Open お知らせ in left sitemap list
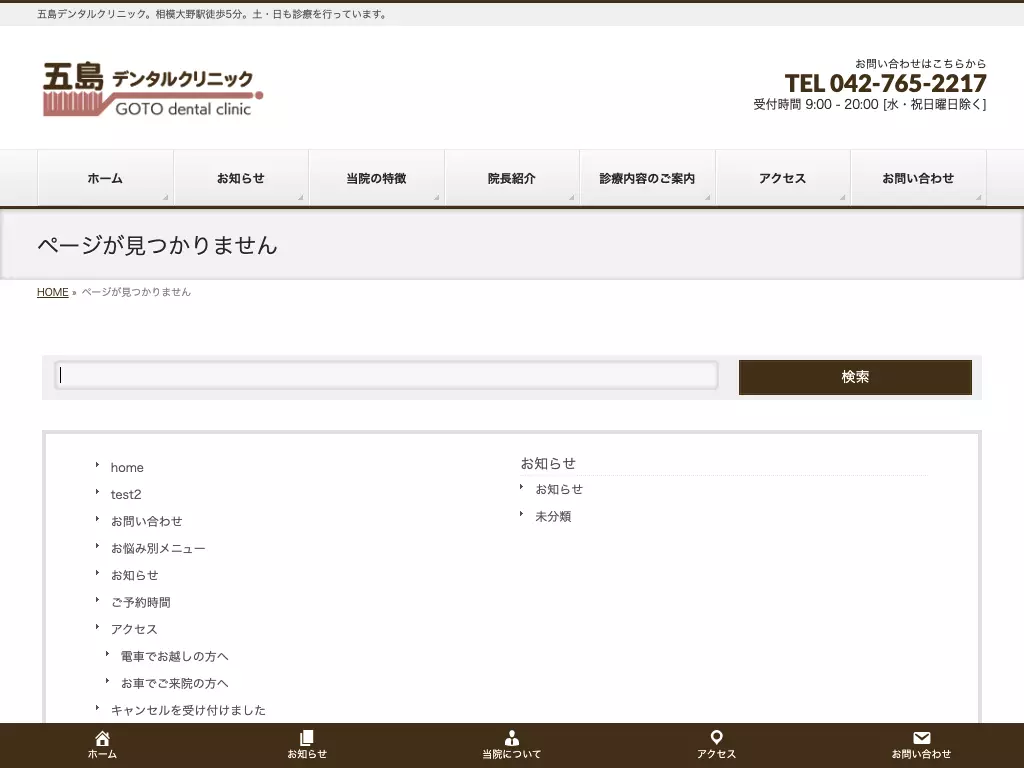1024x768 pixels. pos(135,575)
